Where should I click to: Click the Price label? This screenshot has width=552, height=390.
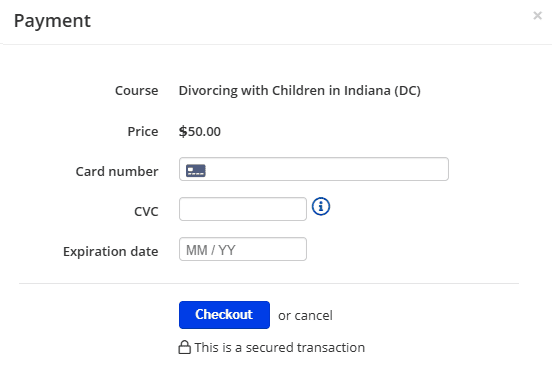pyautogui.click(x=143, y=132)
